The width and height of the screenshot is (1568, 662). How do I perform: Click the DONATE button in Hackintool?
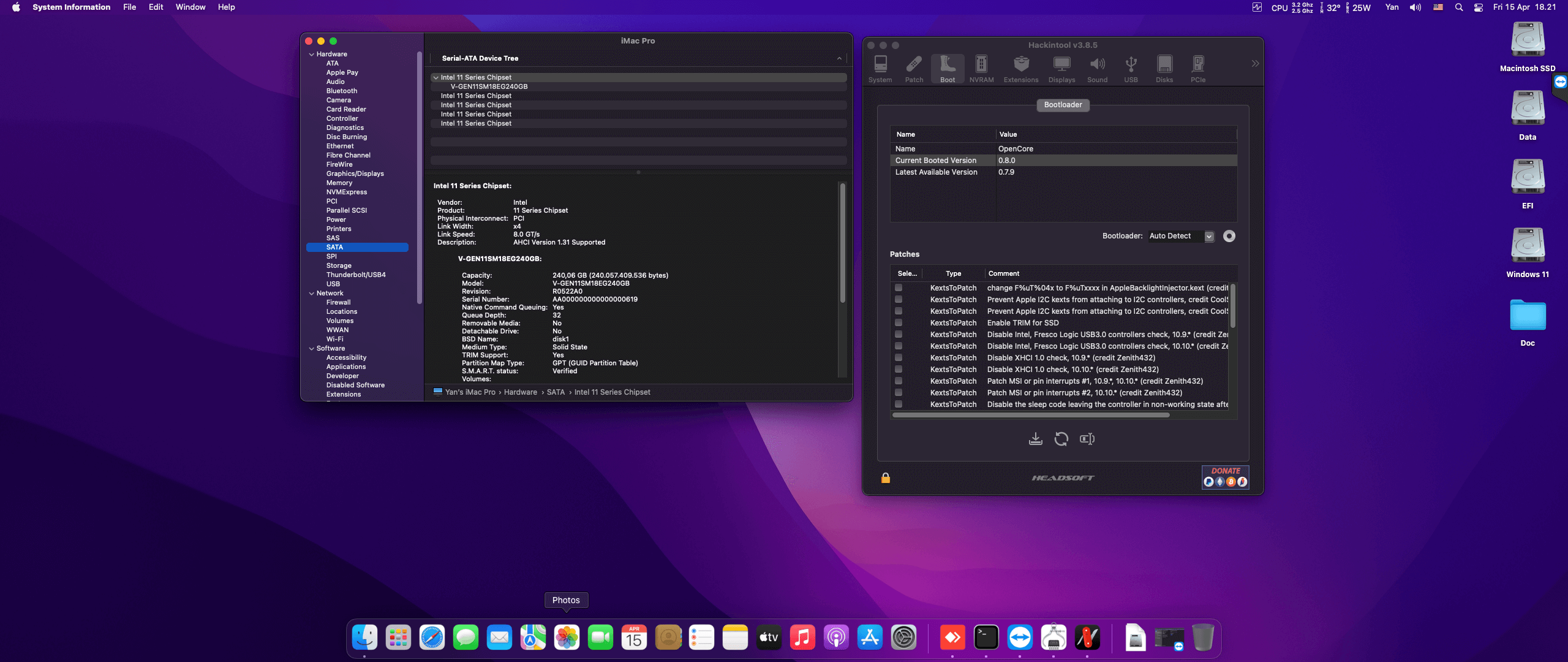coord(1225,477)
